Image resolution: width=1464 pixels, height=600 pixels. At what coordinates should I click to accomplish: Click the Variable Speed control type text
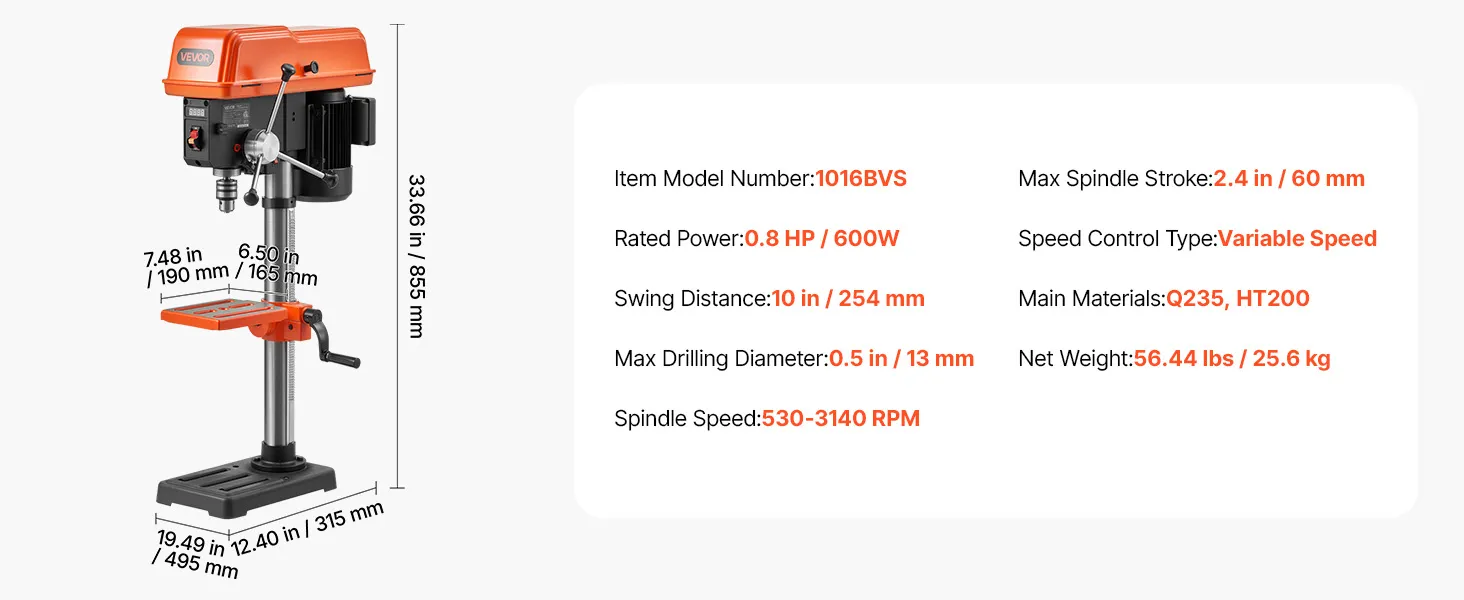coord(1297,239)
